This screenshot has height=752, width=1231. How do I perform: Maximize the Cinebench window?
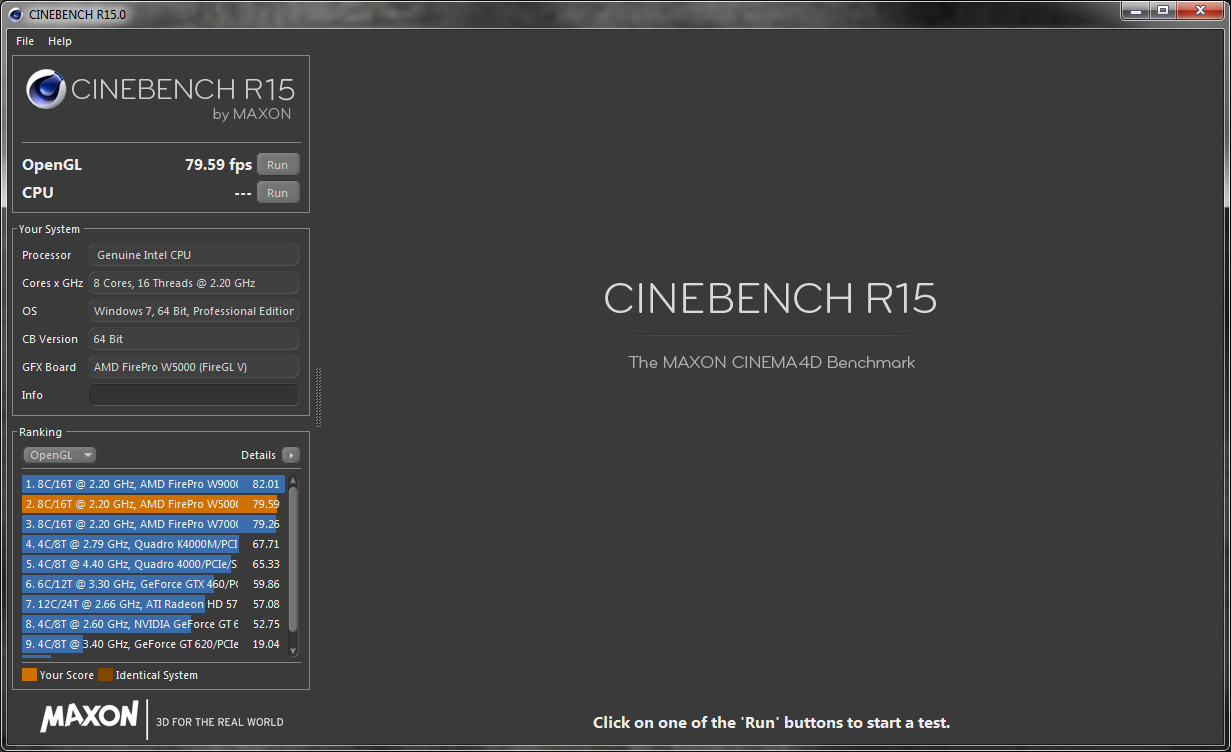tap(1162, 10)
